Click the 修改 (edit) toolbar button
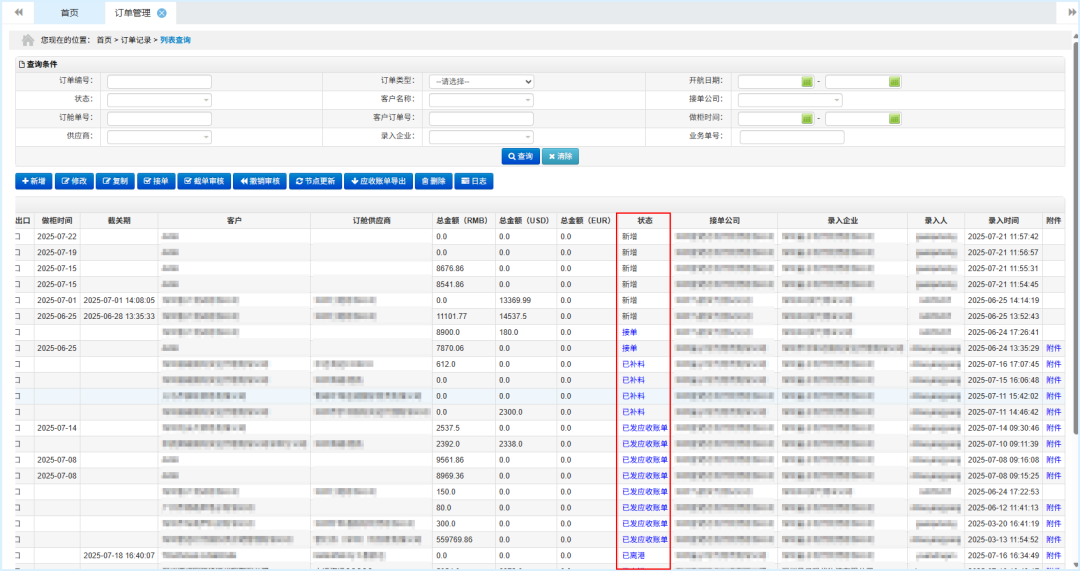 pos(74,181)
